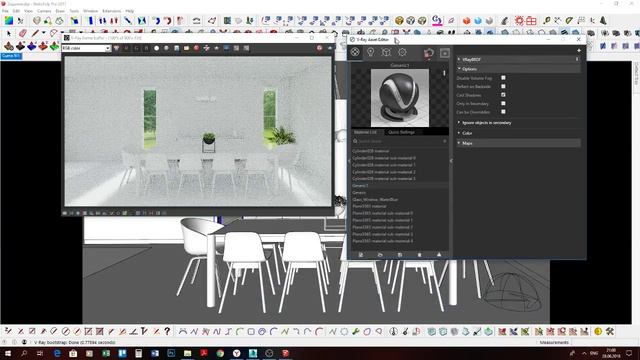Viewport: 640px width, 360px height.
Task: Open Lights category lightbulb icon
Action: [371, 52]
